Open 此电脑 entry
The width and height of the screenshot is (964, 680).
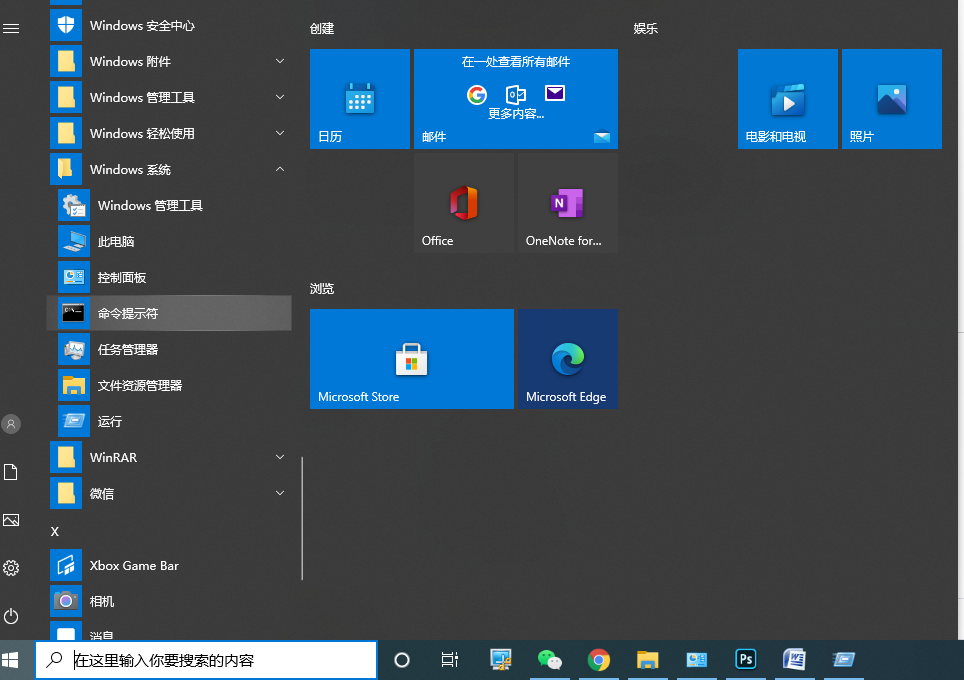(169, 242)
